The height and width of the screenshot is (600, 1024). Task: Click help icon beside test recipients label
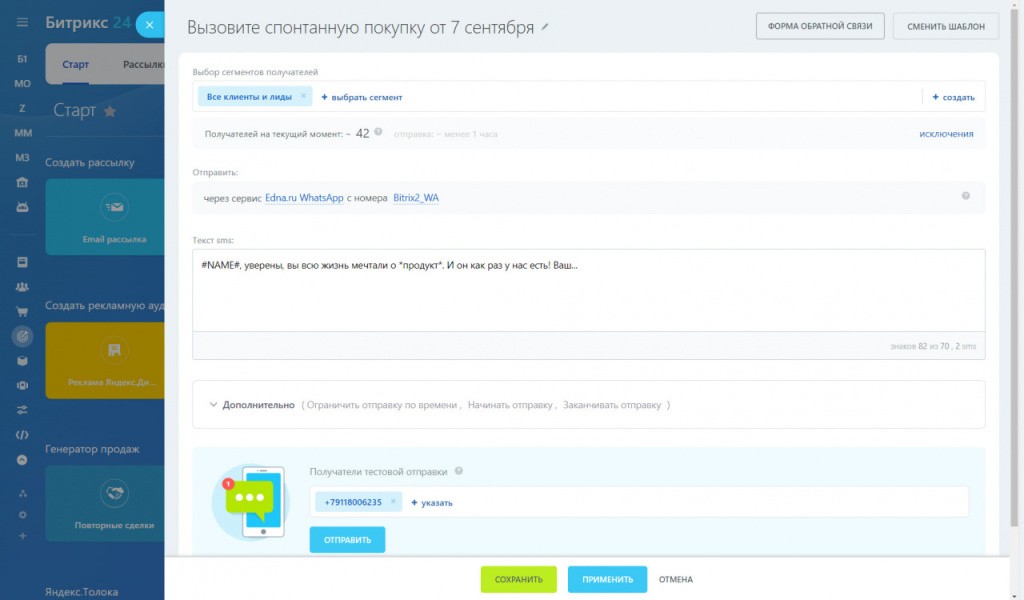pyautogui.click(x=459, y=471)
